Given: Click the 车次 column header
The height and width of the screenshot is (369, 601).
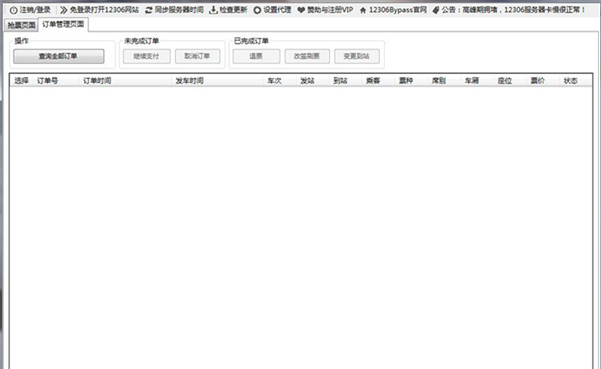Looking at the screenshot, I should point(280,81).
